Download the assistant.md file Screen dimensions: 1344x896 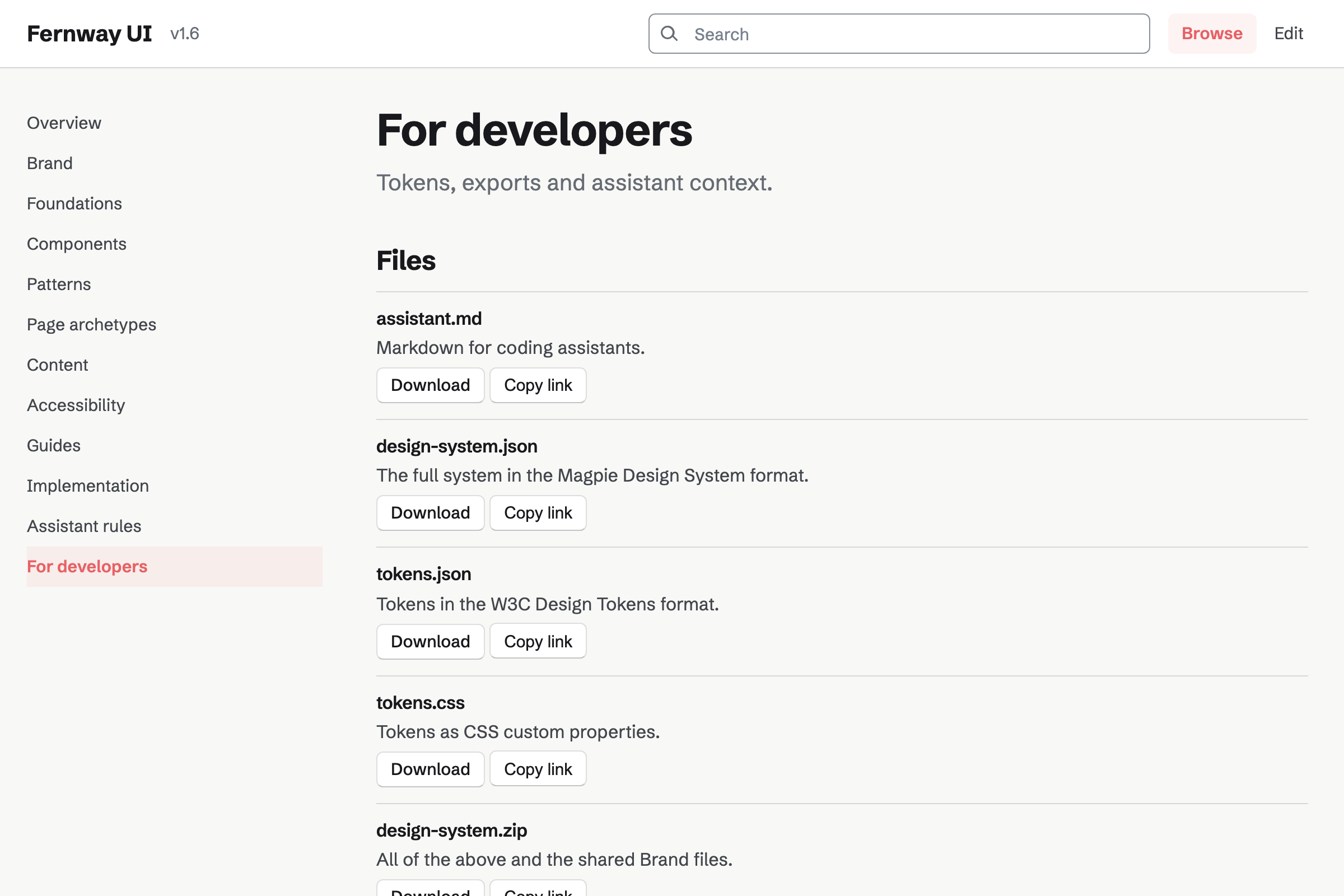pyautogui.click(x=430, y=385)
